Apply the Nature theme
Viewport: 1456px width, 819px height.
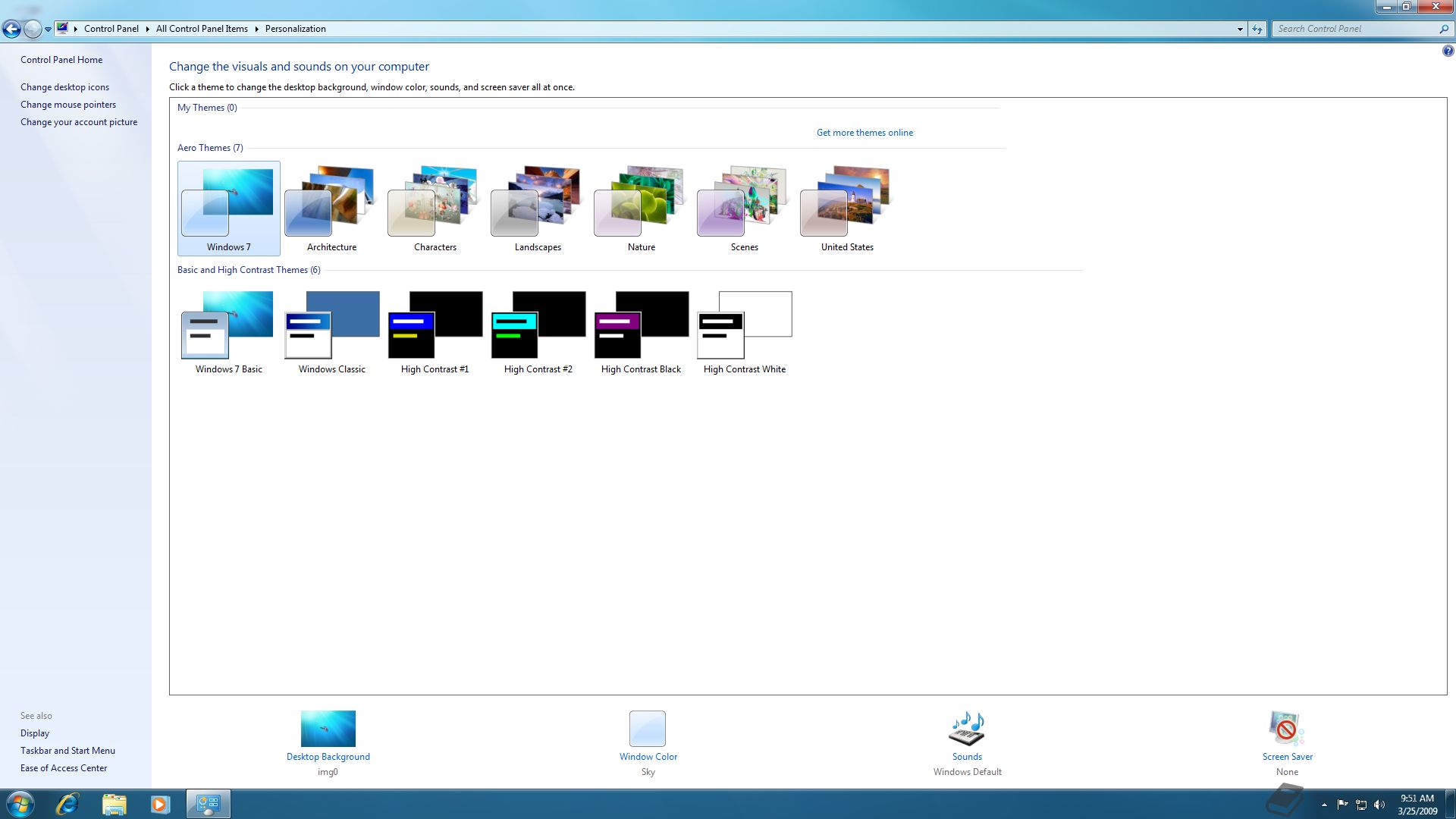641,208
